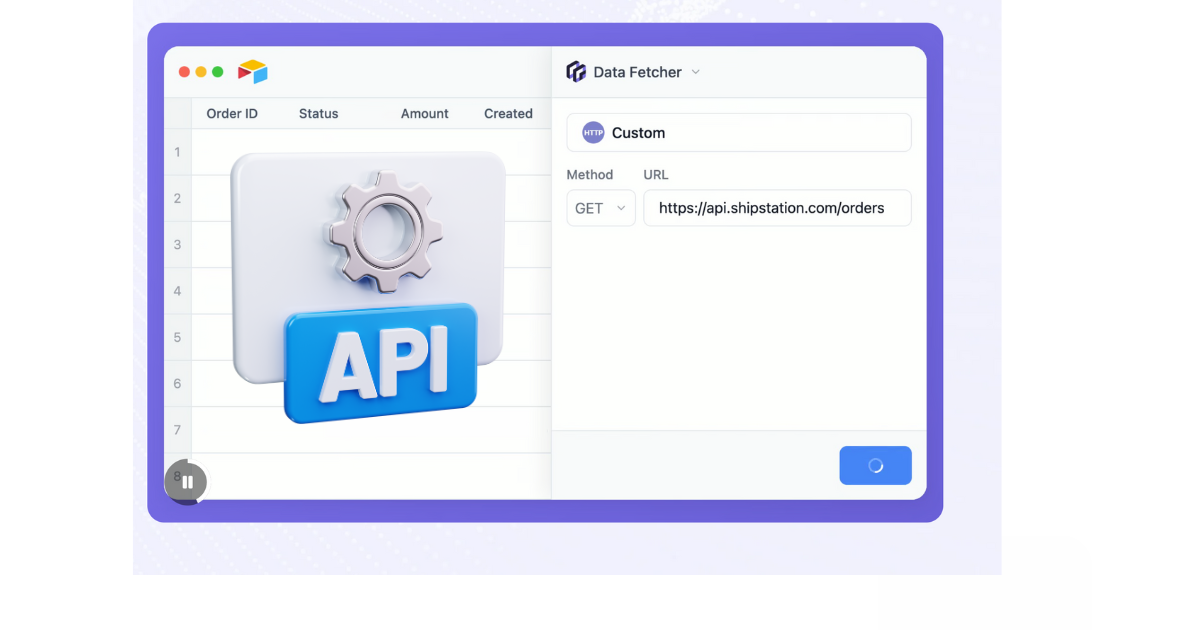Image resolution: width=1200 pixels, height=630 pixels.
Task: Click the gear icon in the API illustration
Action: coord(385,229)
